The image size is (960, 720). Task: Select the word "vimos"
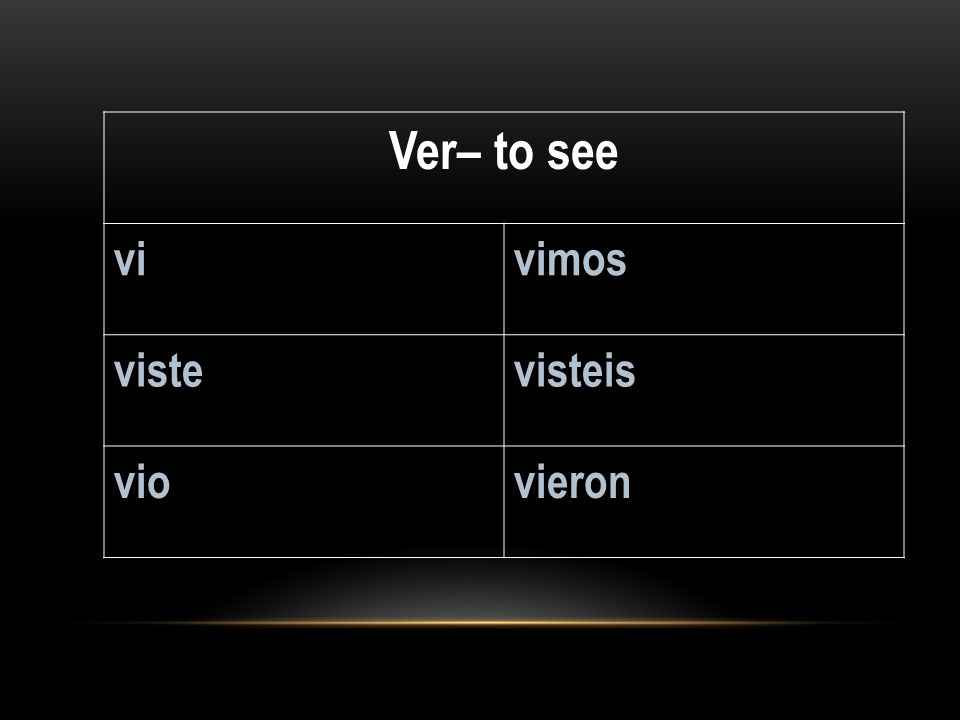point(570,261)
